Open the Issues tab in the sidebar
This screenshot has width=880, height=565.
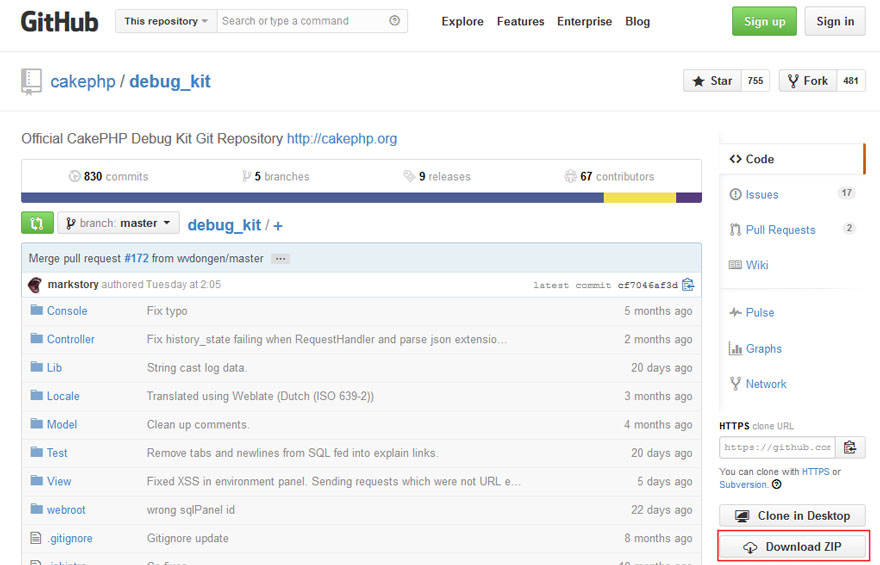pos(762,195)
